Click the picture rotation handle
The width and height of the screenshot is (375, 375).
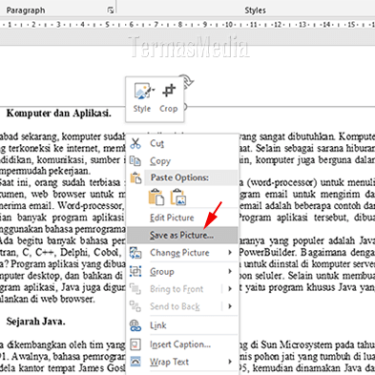click(x=188, y=80)
